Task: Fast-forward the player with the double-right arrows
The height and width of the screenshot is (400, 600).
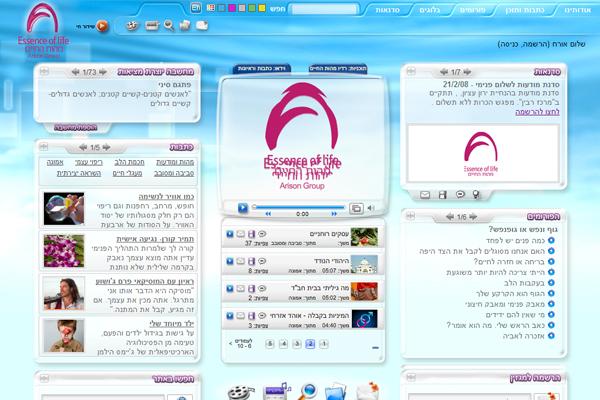Action: [334, 214]
